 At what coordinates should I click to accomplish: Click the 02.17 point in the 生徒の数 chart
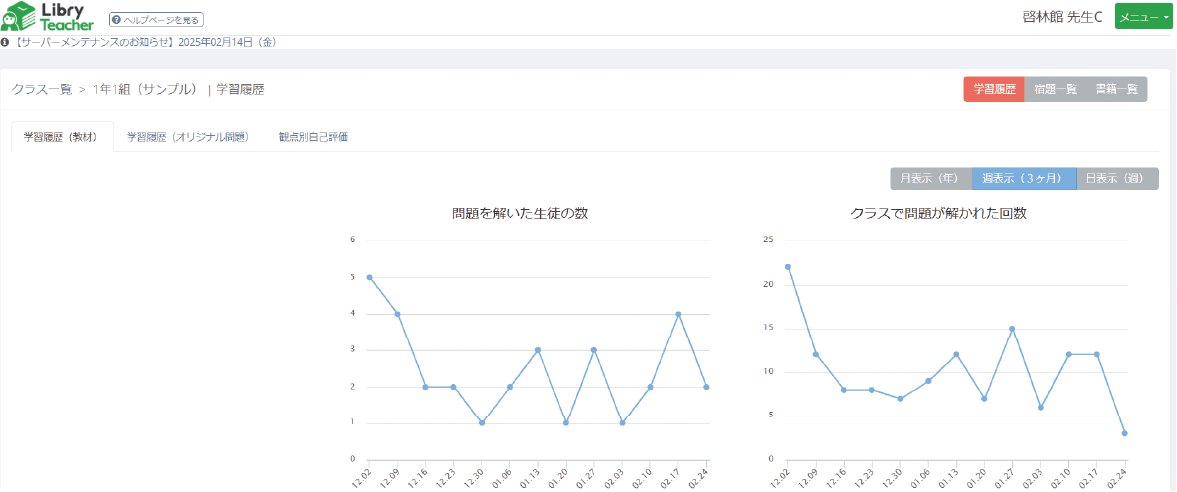pos(678,314)
